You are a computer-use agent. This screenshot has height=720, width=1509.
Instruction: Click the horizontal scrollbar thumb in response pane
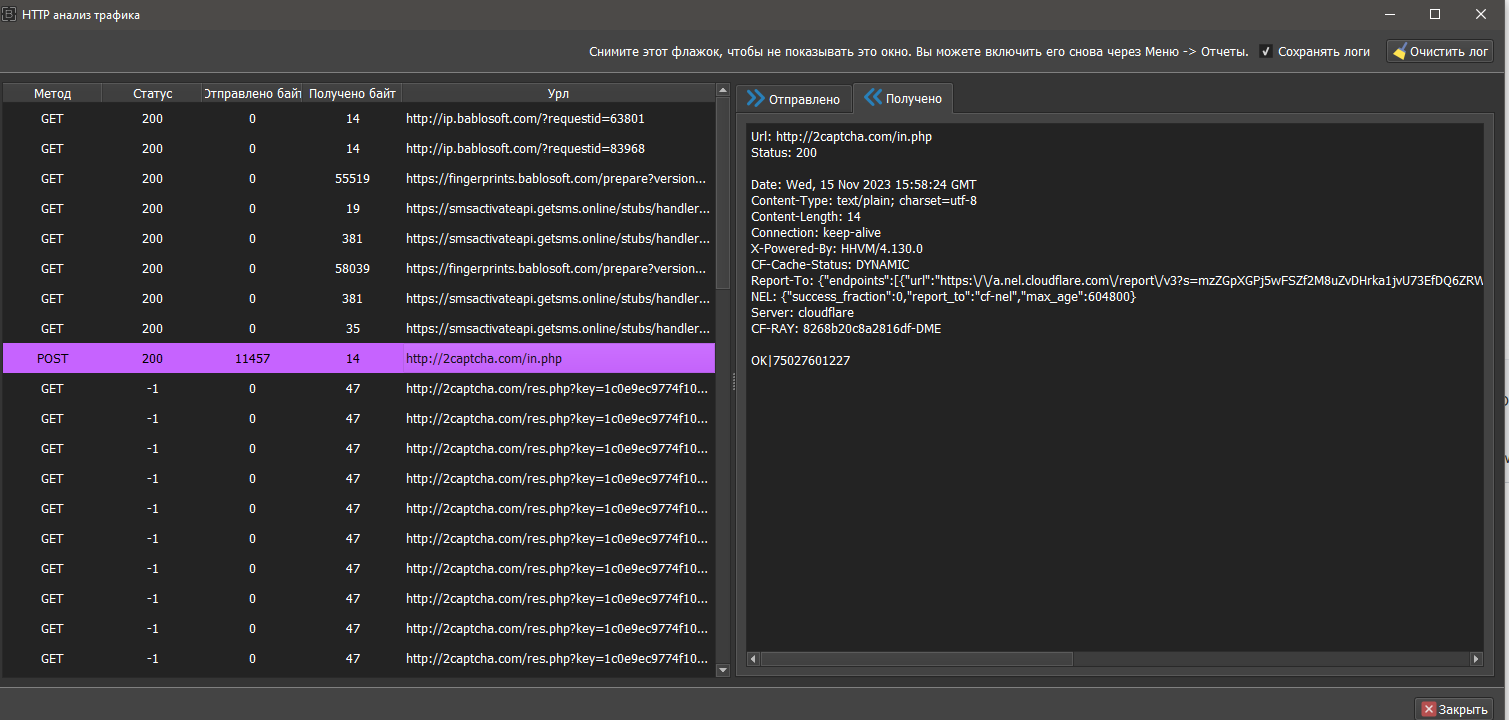point(917,659)
